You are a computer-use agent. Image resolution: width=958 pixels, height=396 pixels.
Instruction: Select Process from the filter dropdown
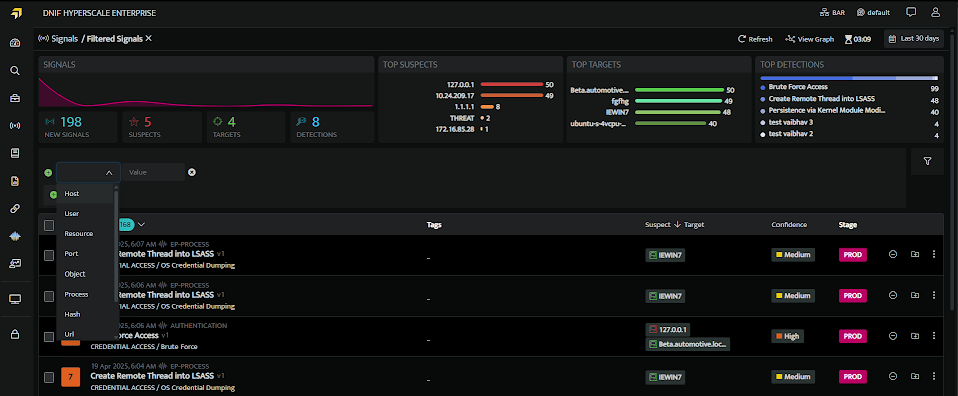tap(85, 294)
